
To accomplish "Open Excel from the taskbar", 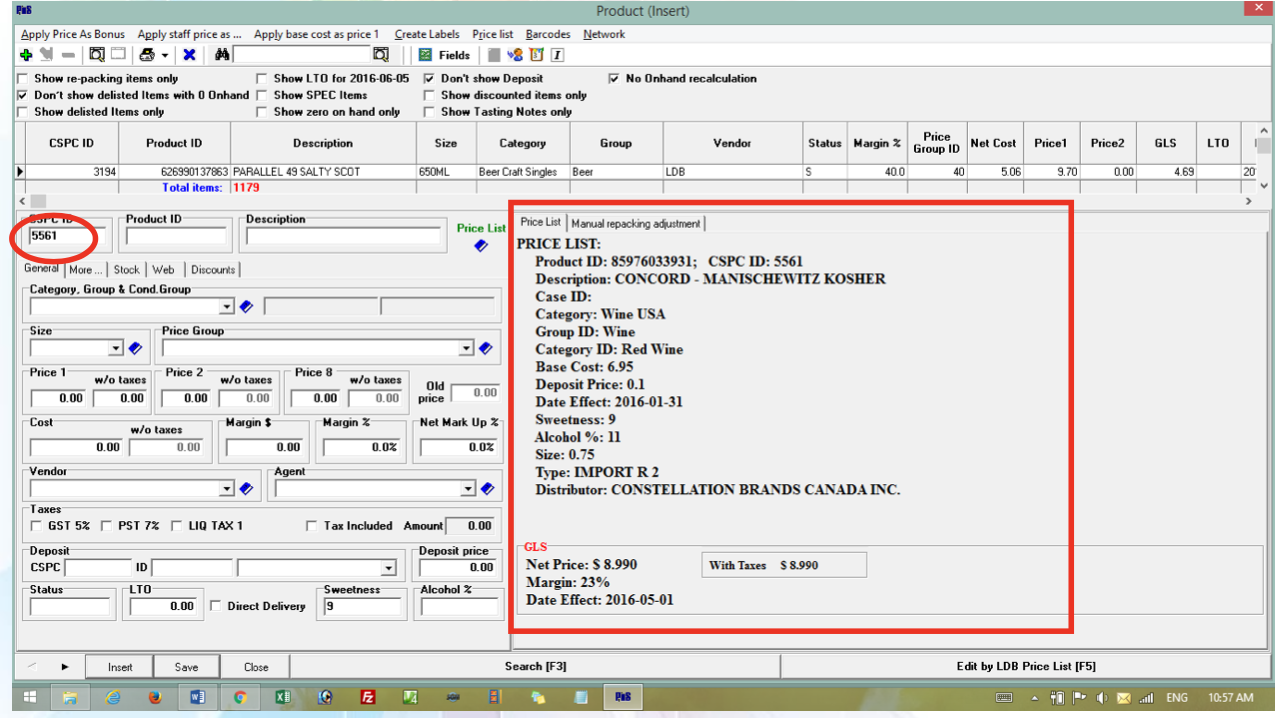I will pos(283,697).
